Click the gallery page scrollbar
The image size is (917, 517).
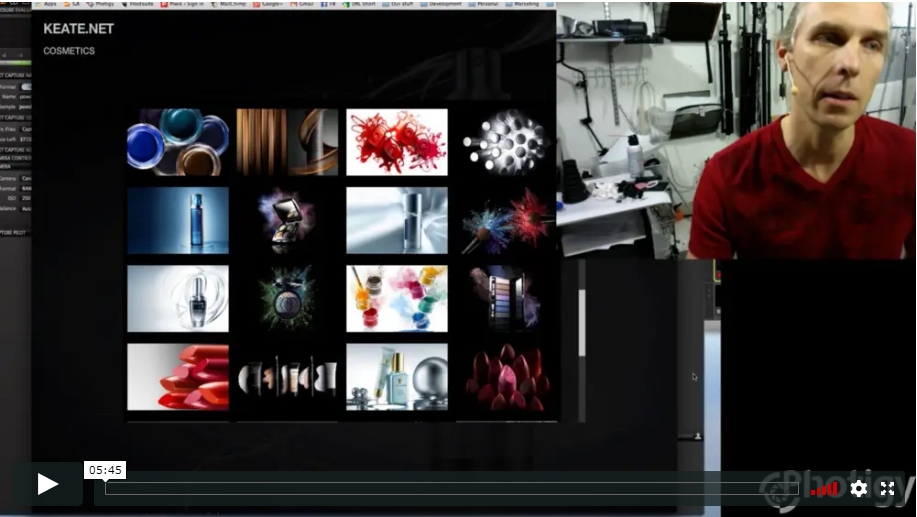(582, 322)
